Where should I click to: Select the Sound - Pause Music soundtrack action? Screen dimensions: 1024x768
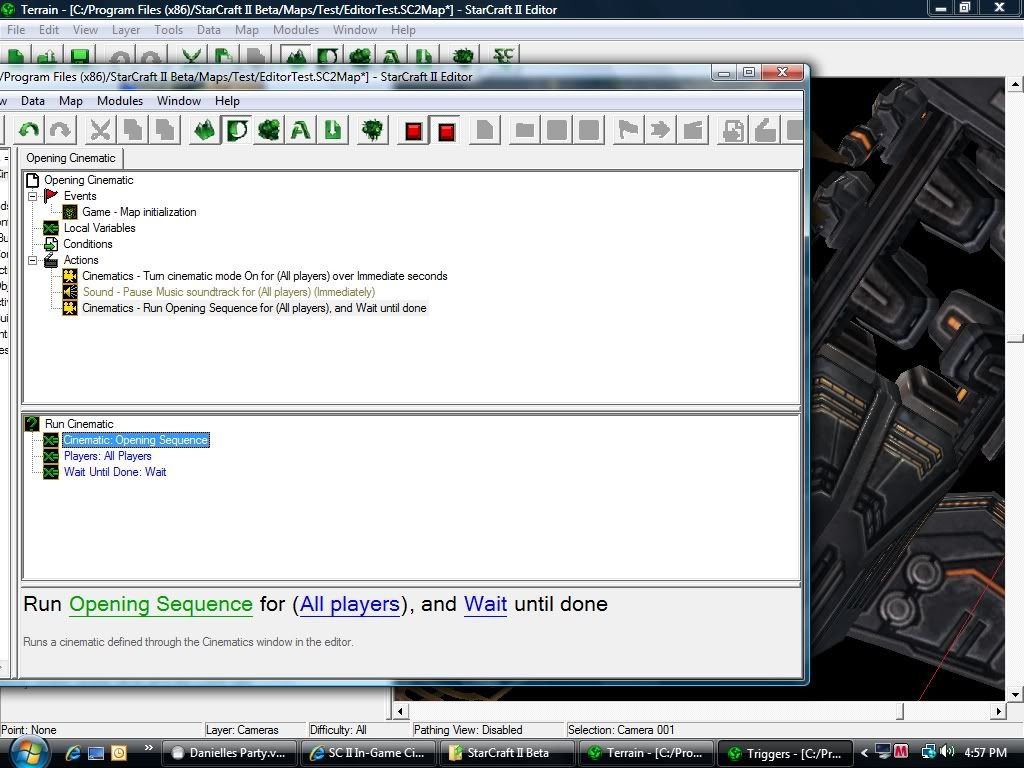[x=229, y=292]
